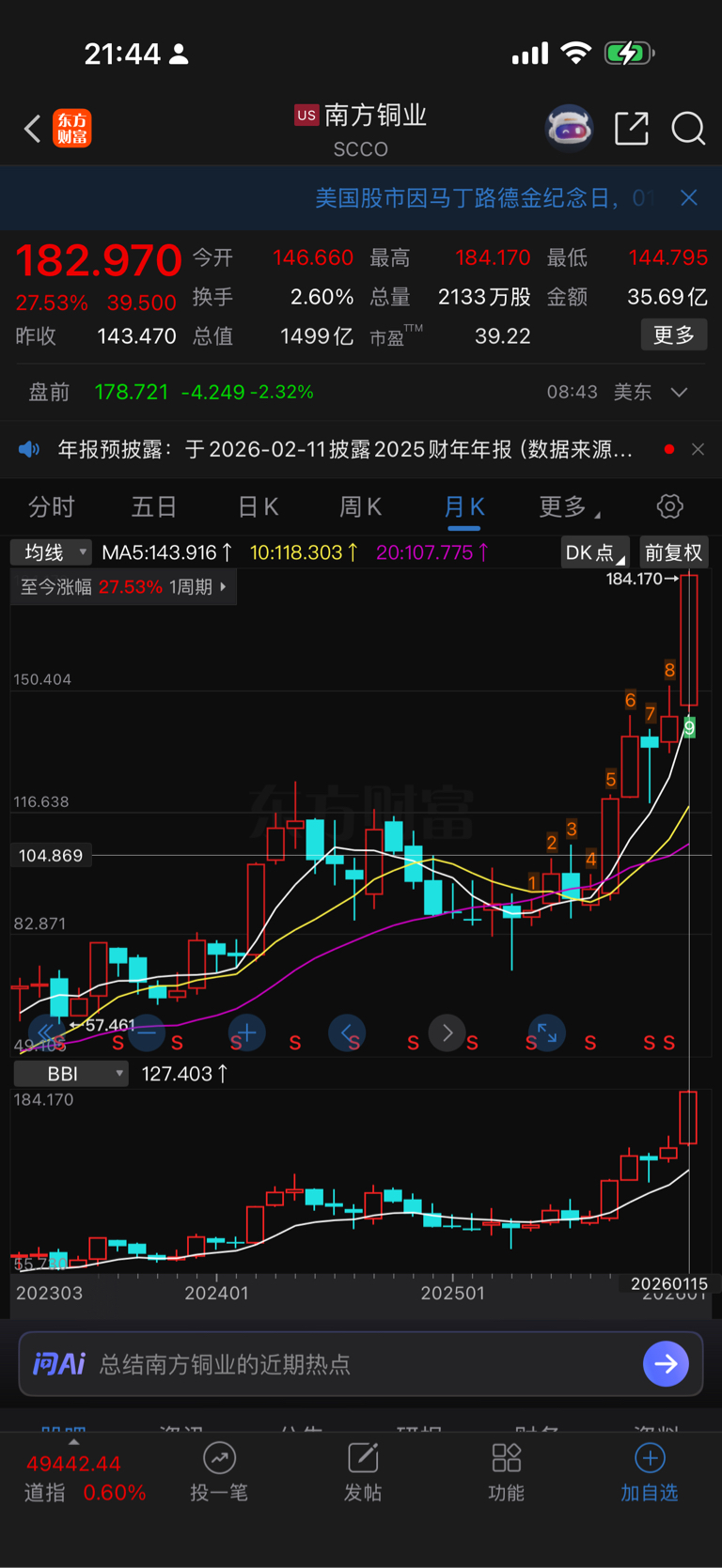Viewport: 722px width, 1568px height.
Task: Tap the 最低 144.795 value
Action: 668,257
